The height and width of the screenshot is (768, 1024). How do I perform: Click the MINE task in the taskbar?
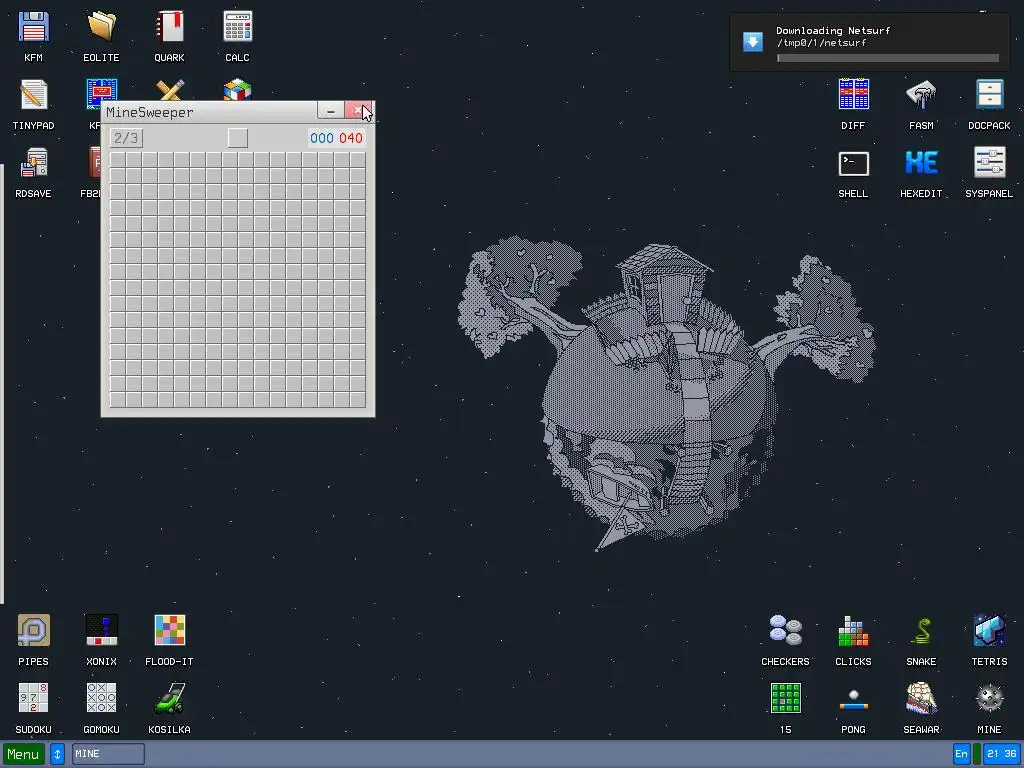click(108, 754)
